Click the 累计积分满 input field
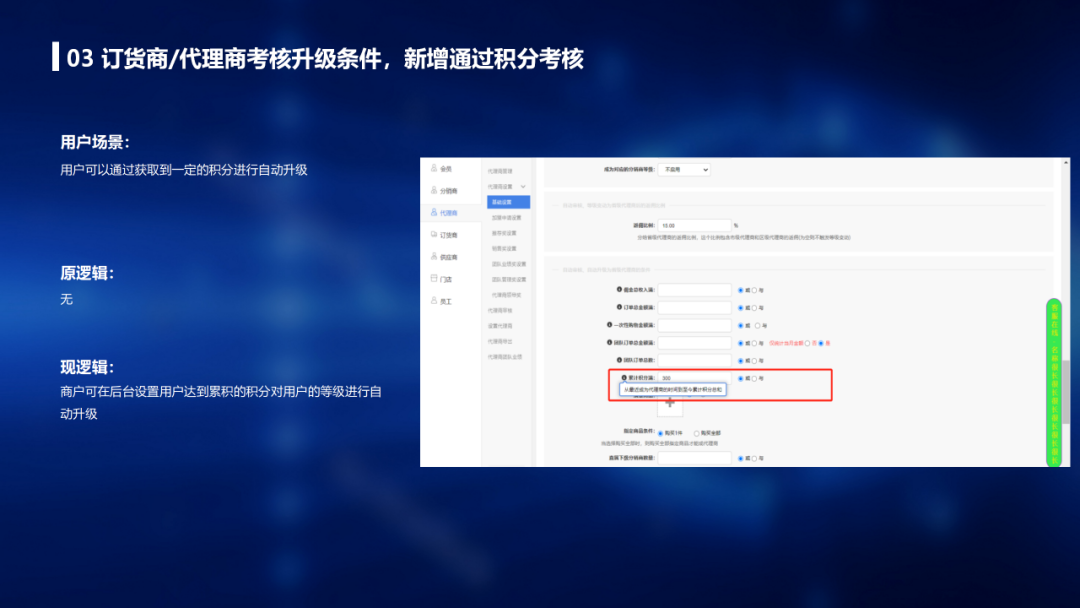The width and height of the screenshot is (1080, 608). 694,379
